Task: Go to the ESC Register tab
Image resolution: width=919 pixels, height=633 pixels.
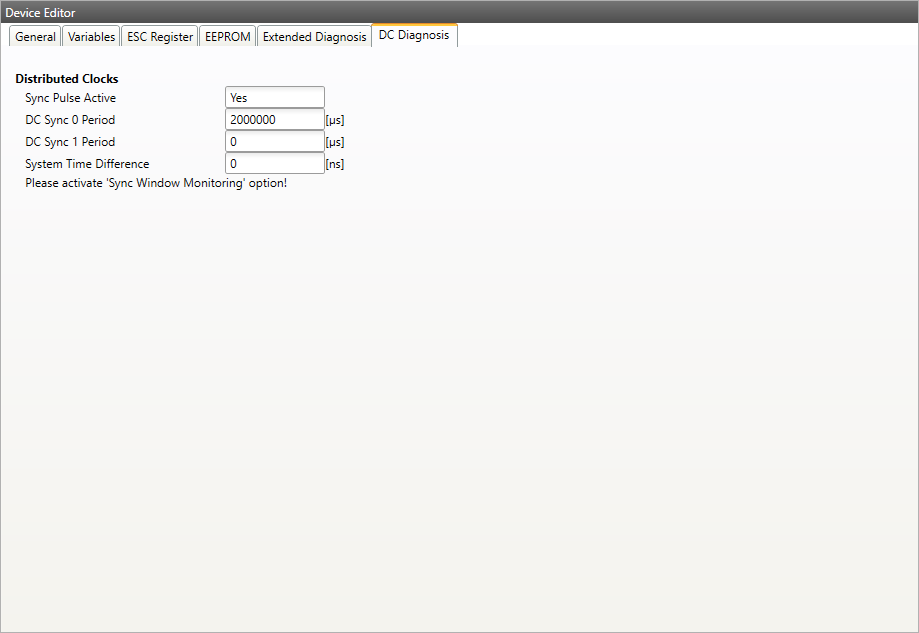Action: coord(160,37)
